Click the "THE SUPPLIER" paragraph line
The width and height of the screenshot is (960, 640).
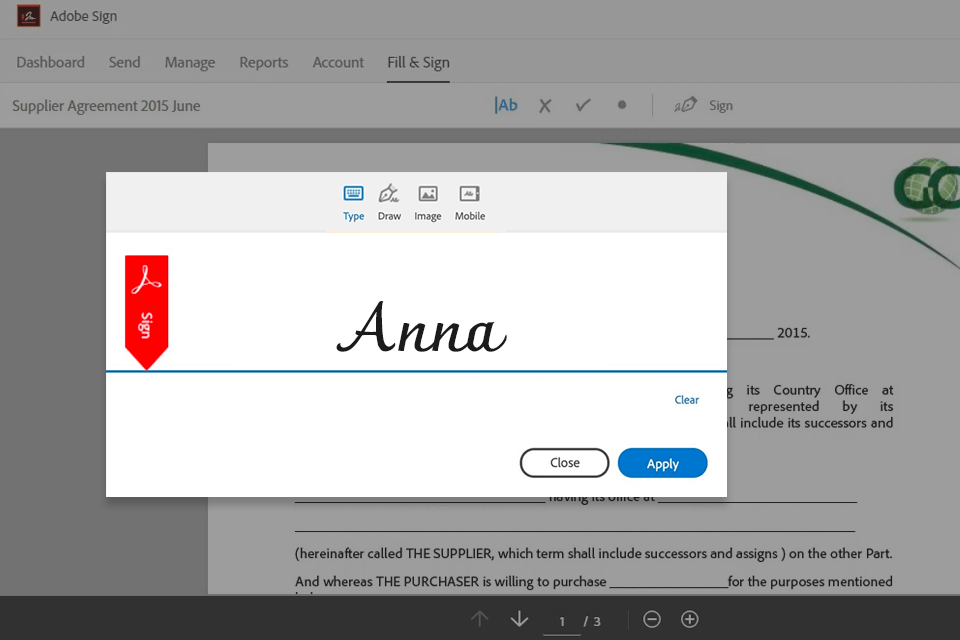coord(593,554)
